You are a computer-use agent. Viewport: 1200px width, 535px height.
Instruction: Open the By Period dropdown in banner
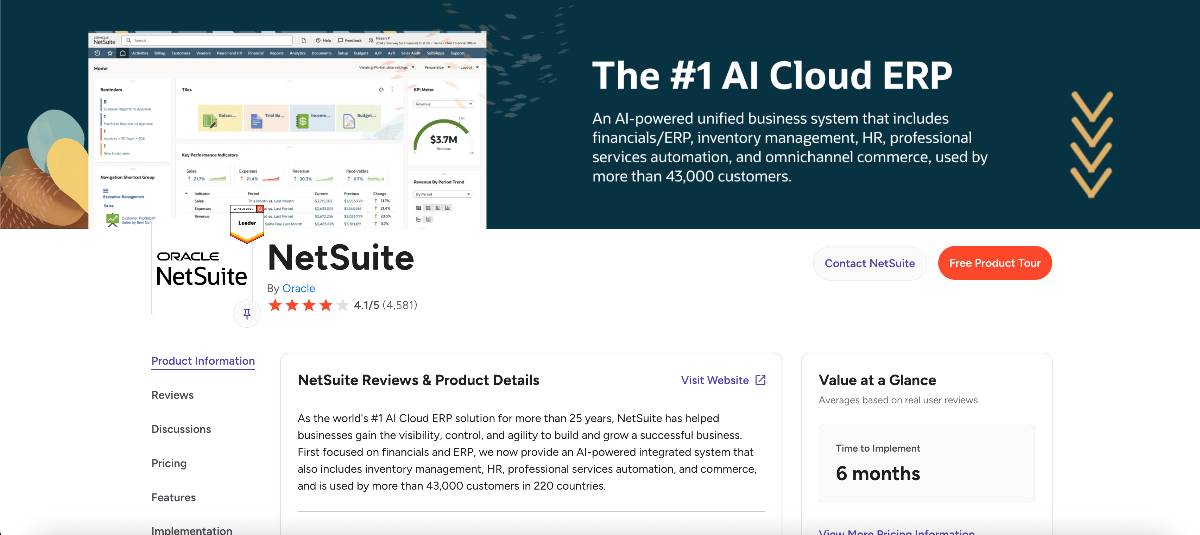coord(442,194)
